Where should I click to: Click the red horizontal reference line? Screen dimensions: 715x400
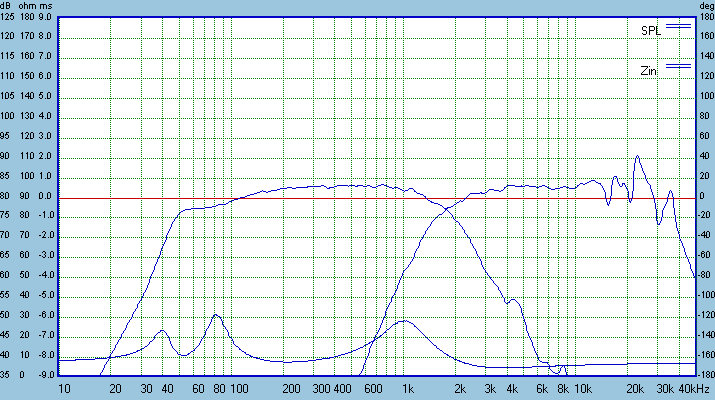tap(300, 198)
